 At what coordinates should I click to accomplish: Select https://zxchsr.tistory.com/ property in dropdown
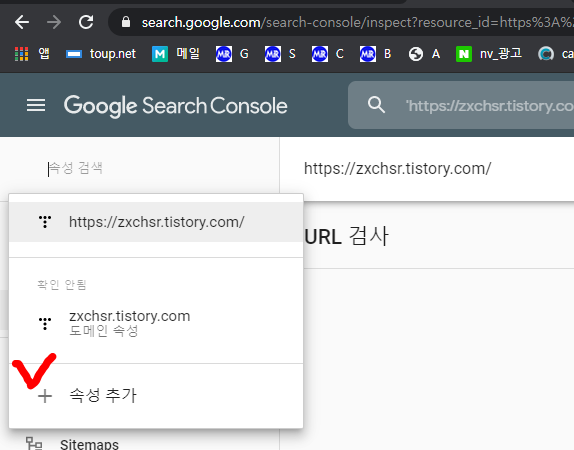click(x=156, y=222)
